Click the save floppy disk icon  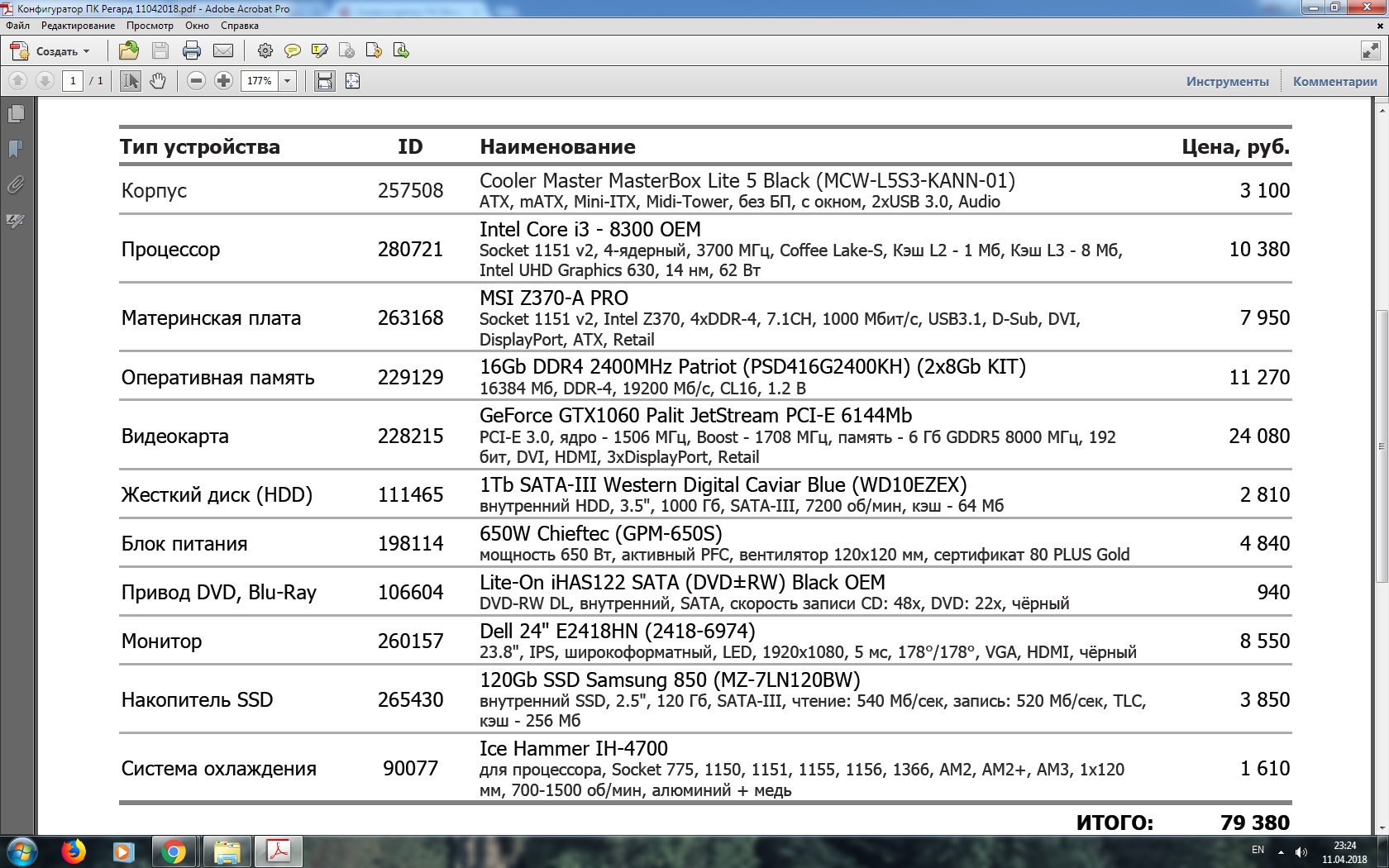160,51
